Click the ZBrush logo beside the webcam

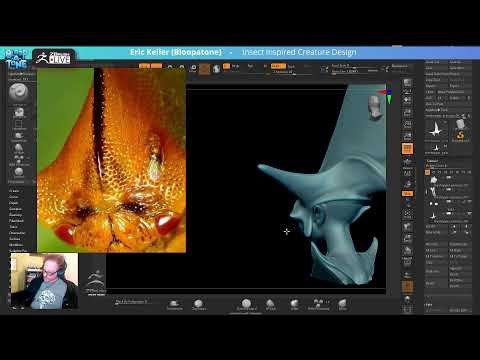coord(96,283)
